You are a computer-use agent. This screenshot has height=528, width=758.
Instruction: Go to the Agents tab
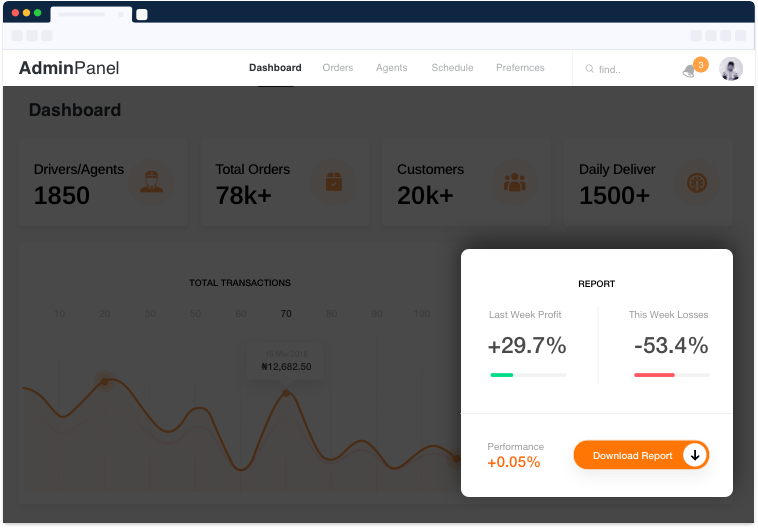tap(392, 68)
